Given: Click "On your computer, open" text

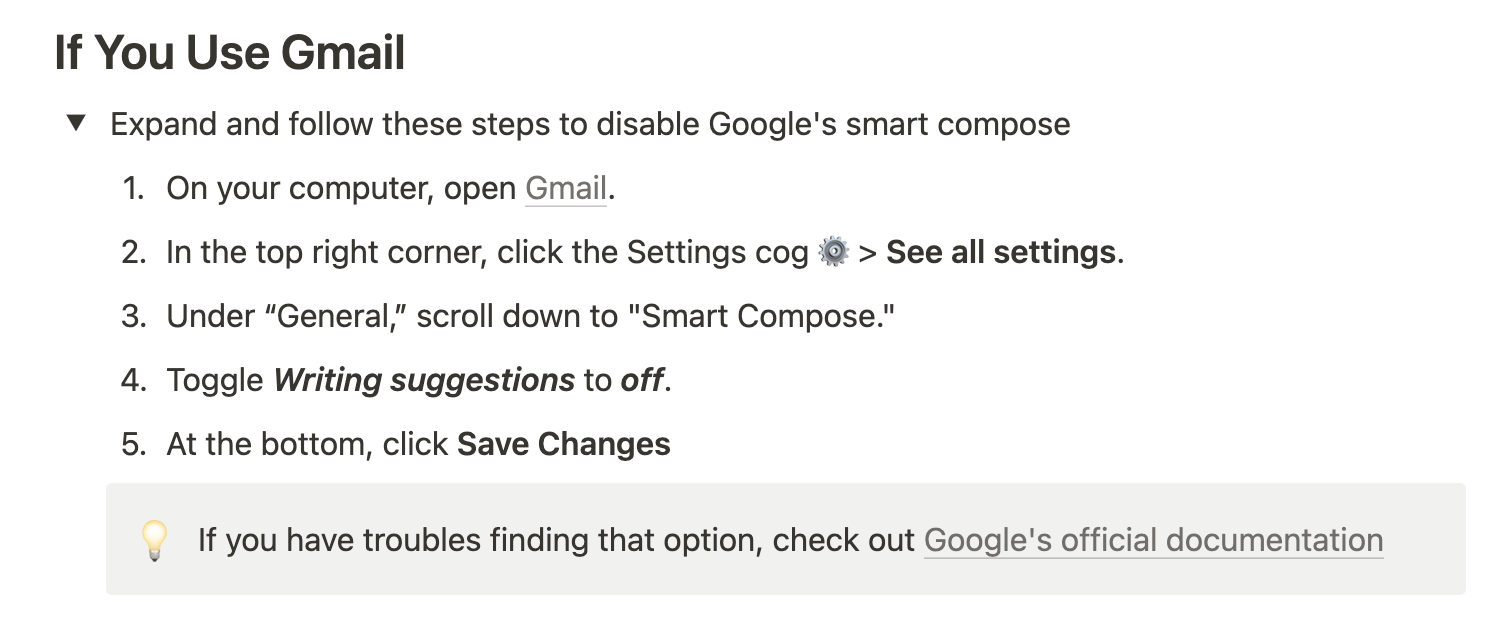Looking at the screenshot, I should tap(340, 188).
